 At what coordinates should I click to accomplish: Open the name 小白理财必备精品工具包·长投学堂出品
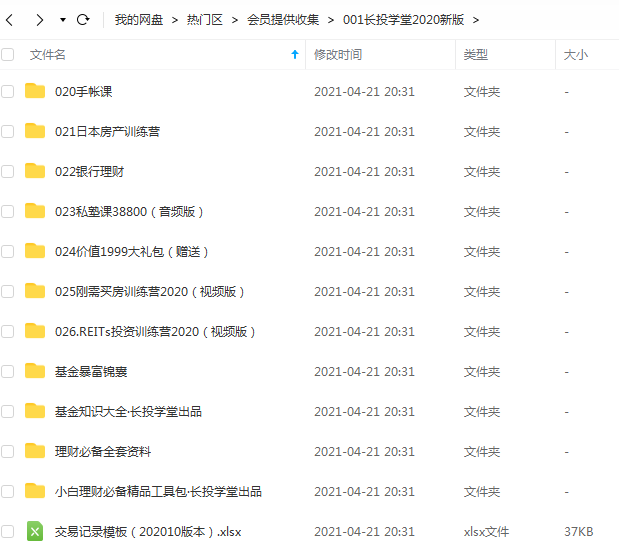[x=158, y=492]
